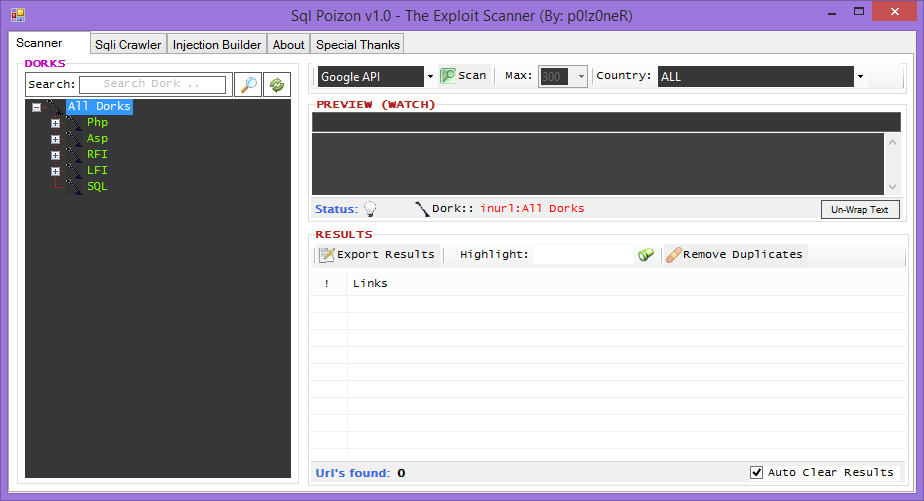
Task: Open the Max results dropdown
Action: click(x=581, y=77)
